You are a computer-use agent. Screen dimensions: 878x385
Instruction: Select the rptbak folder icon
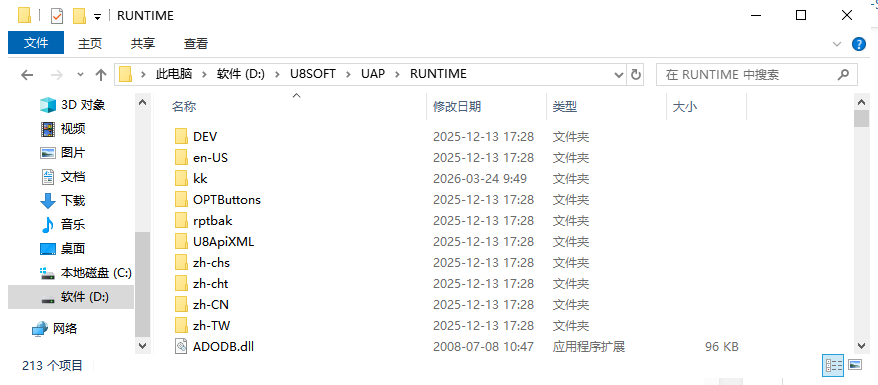pos(181,220)
